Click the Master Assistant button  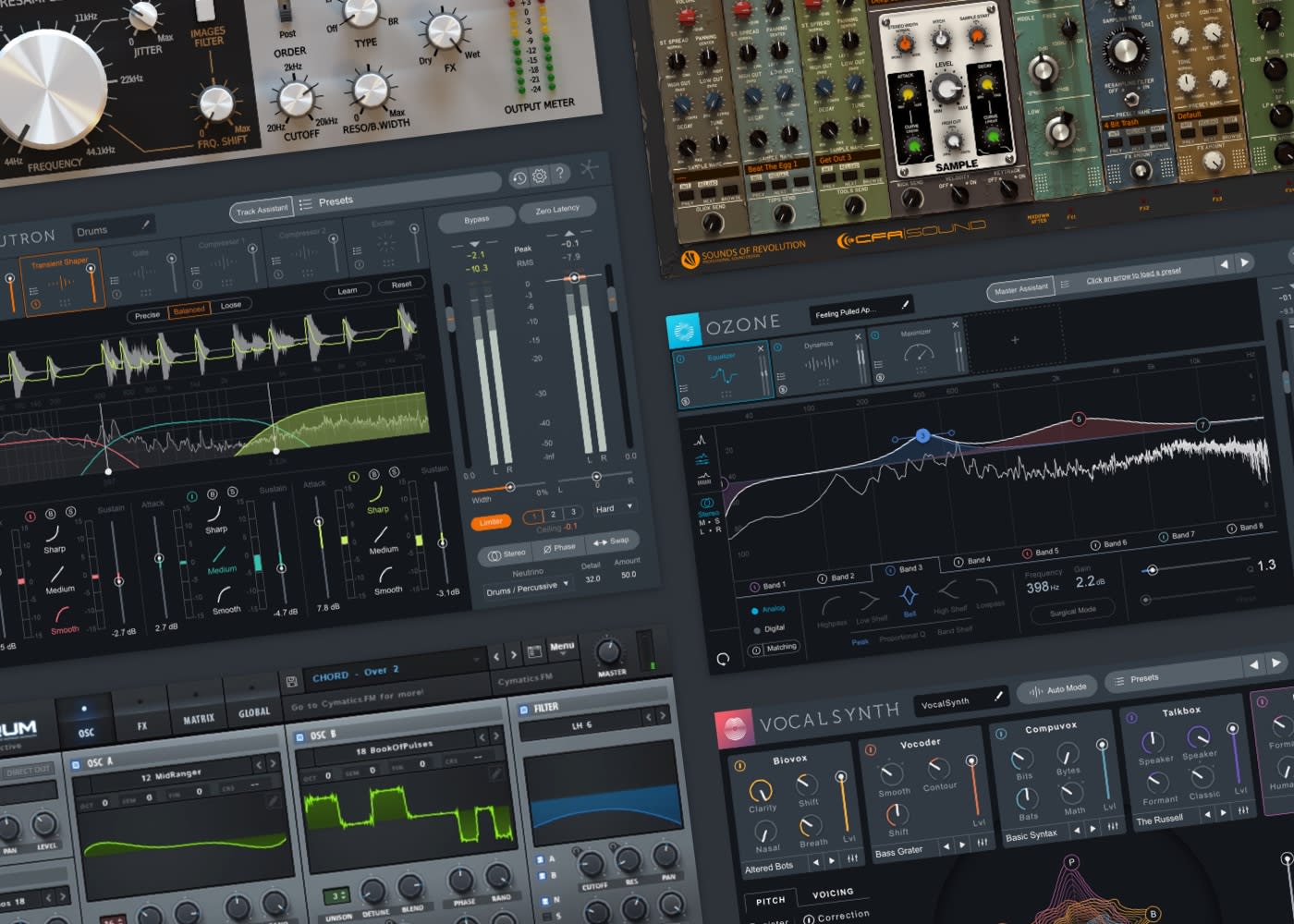coord(1020,289)
